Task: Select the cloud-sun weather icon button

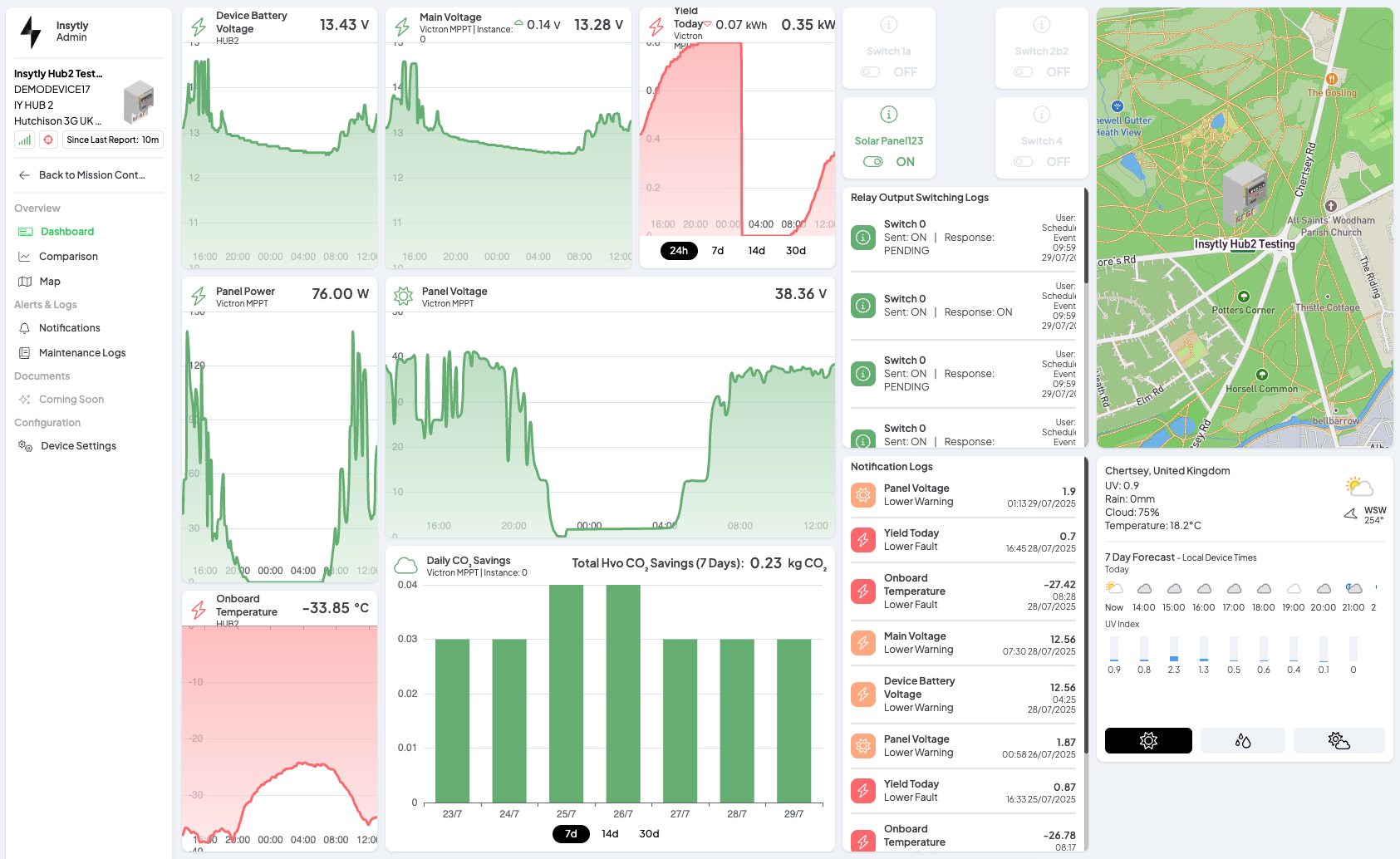Action: click(1339, 740)
